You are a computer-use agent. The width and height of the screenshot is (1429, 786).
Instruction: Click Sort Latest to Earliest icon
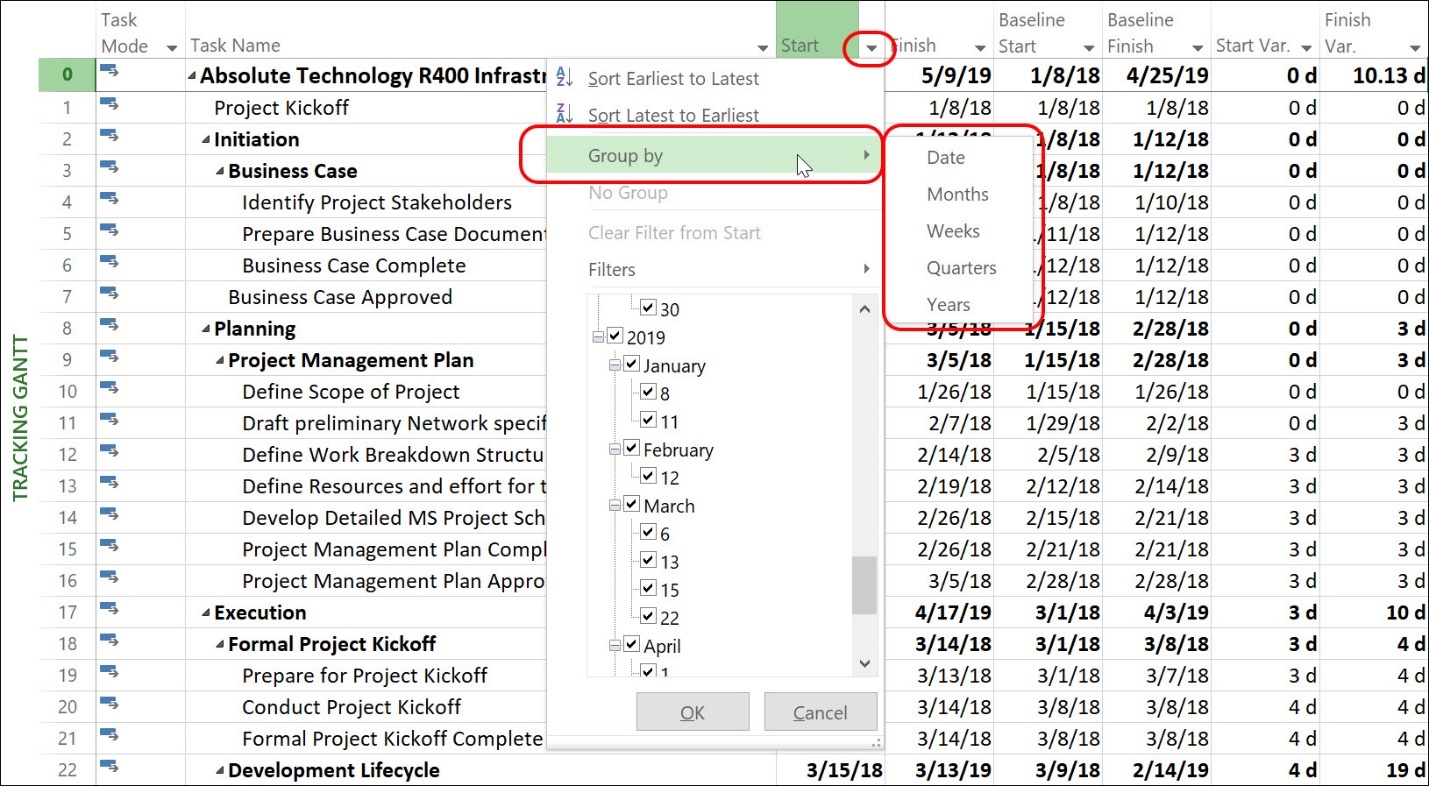click(564, 115)
